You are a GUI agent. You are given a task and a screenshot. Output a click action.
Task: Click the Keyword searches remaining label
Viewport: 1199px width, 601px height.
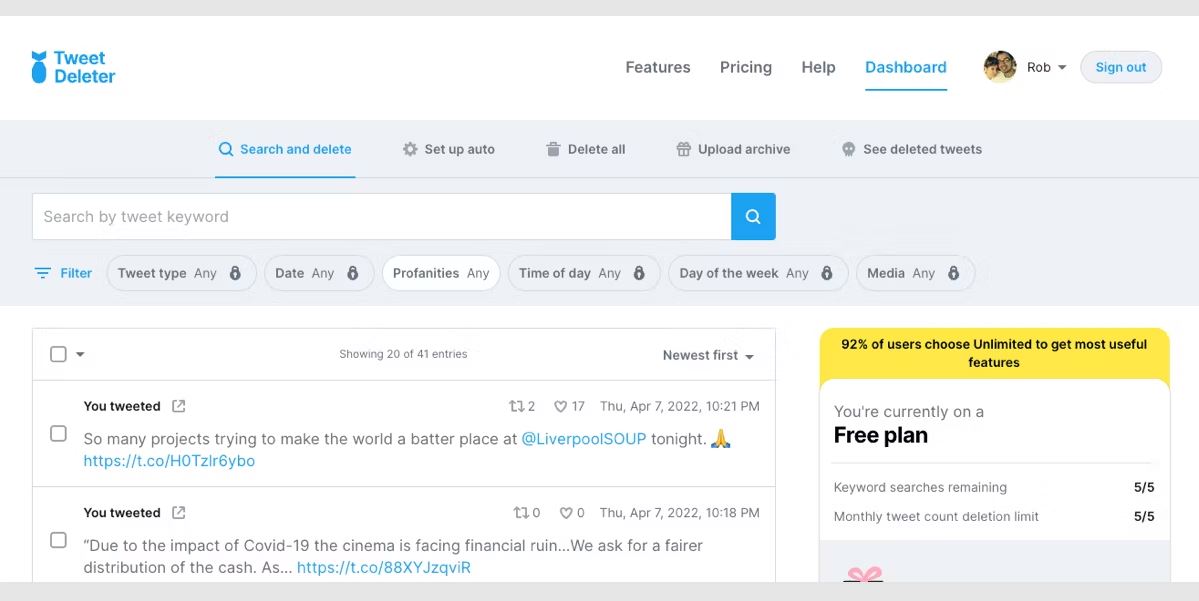(920, 487)
